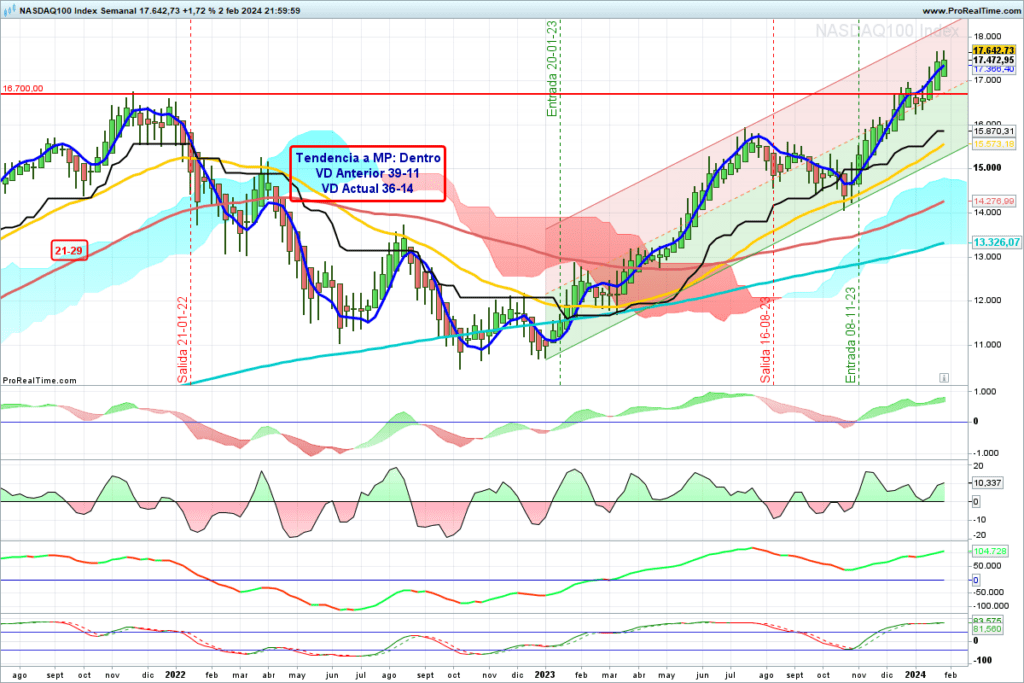Click the 15.000 price axis label
The height and width of the screenshot is (683, 1024).
[987, 168]
